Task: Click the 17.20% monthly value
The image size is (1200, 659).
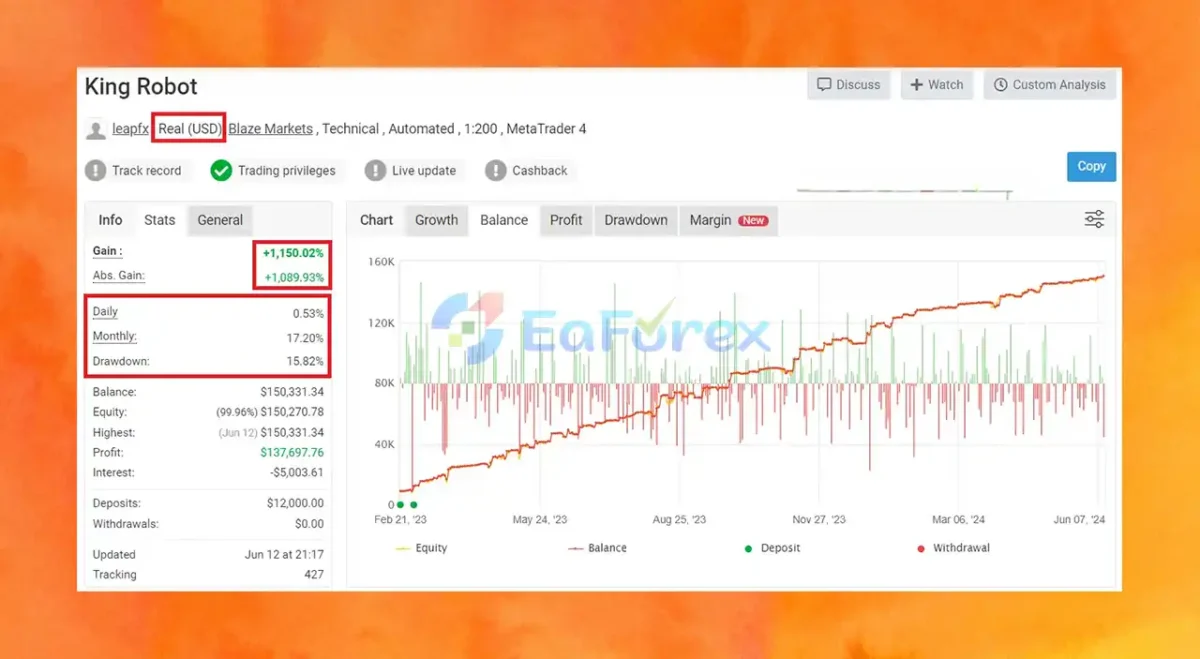Action: [306, 338]
